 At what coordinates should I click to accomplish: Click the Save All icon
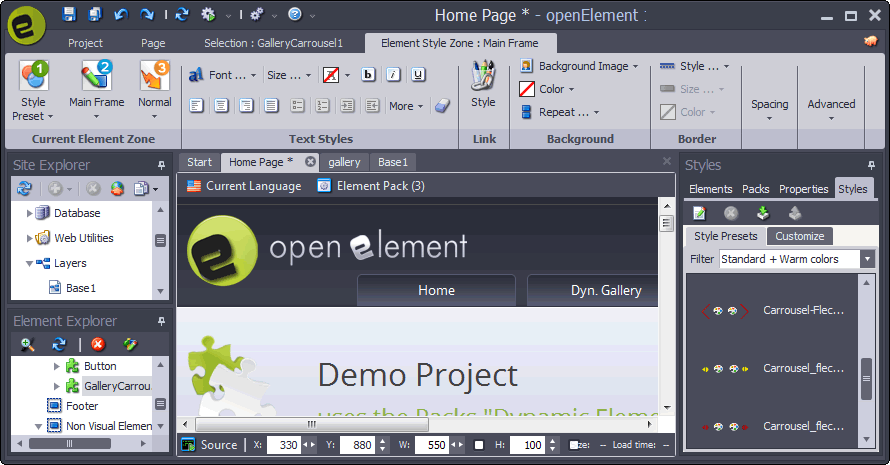(95, 14)
